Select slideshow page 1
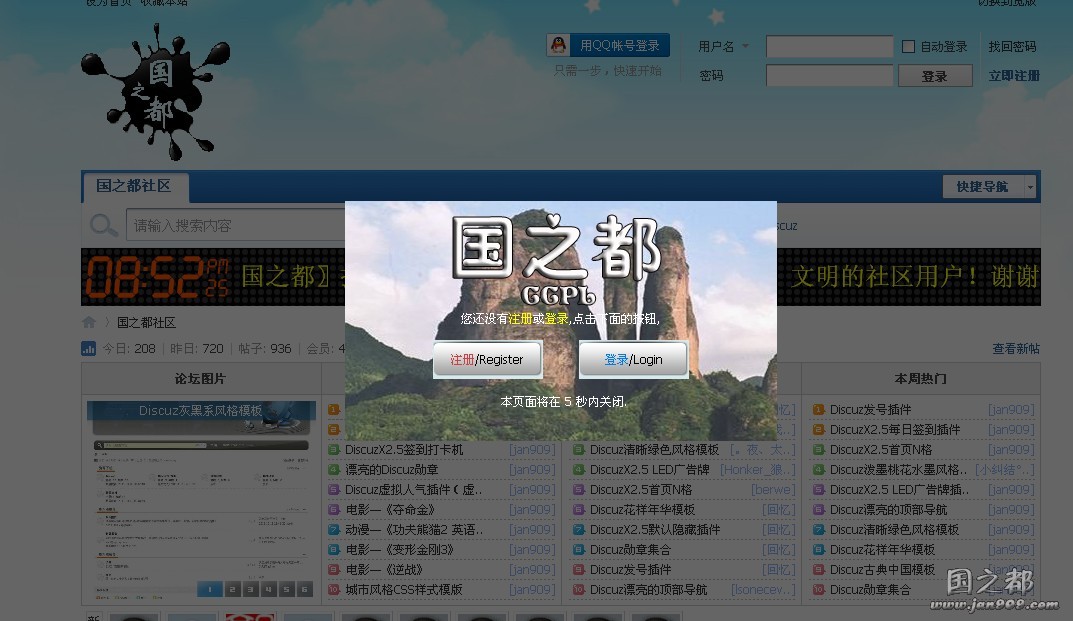The width and height of the screenshot is (1073, 621). pos(209,590)
